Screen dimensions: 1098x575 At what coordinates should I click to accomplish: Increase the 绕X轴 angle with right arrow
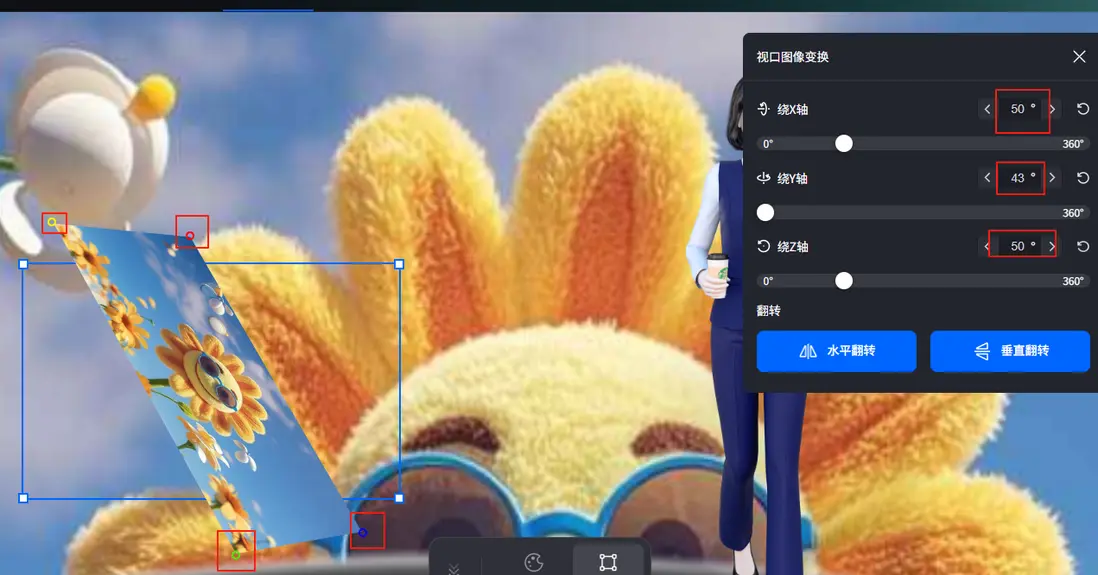(x=1052, y=109)
